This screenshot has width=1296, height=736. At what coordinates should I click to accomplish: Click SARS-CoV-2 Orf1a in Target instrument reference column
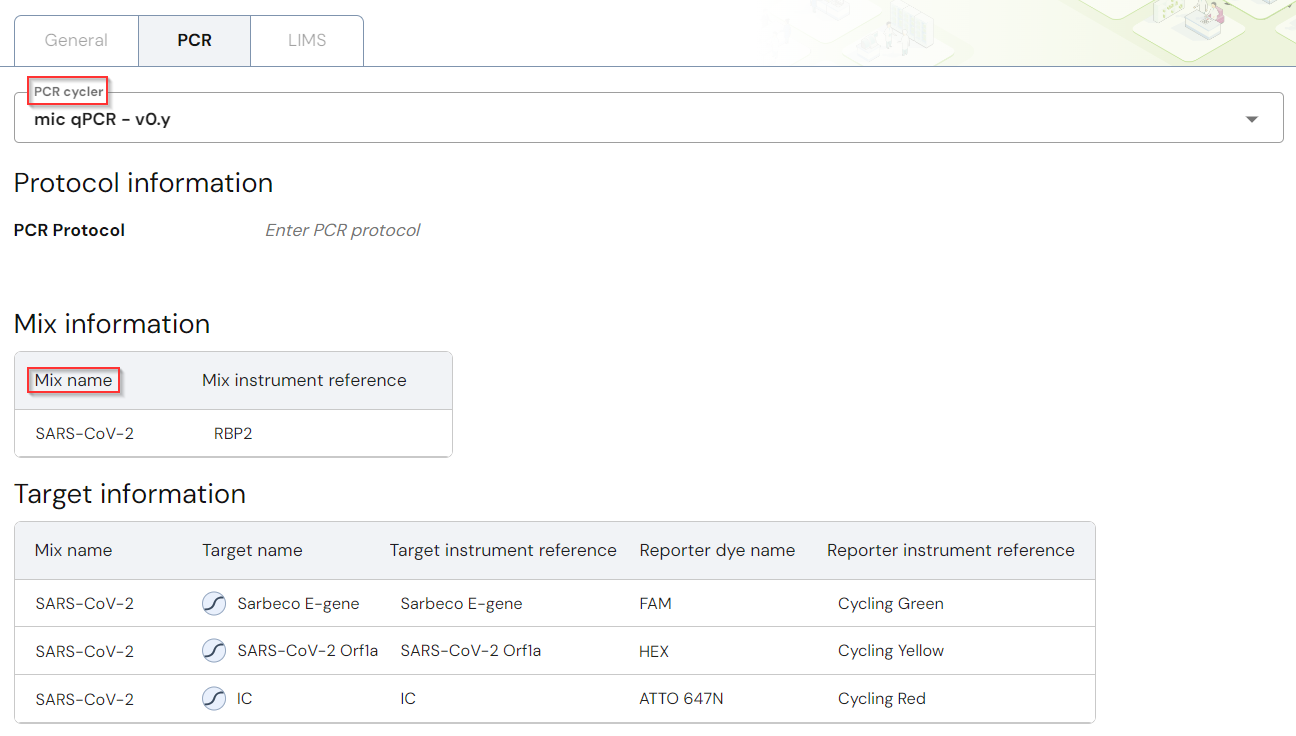coord(470,651)
